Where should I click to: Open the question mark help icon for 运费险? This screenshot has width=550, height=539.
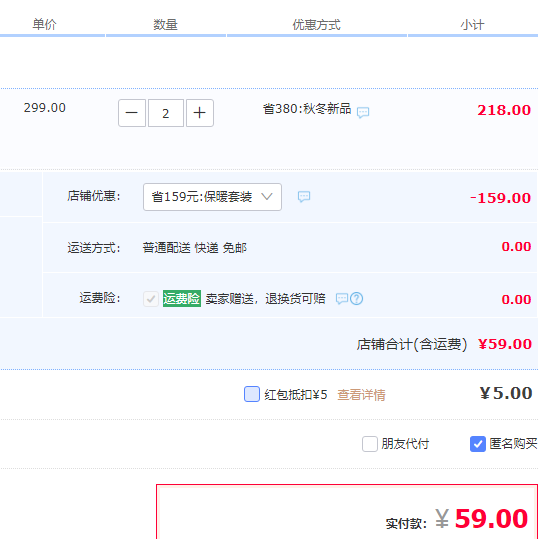[x=357, y=299]
